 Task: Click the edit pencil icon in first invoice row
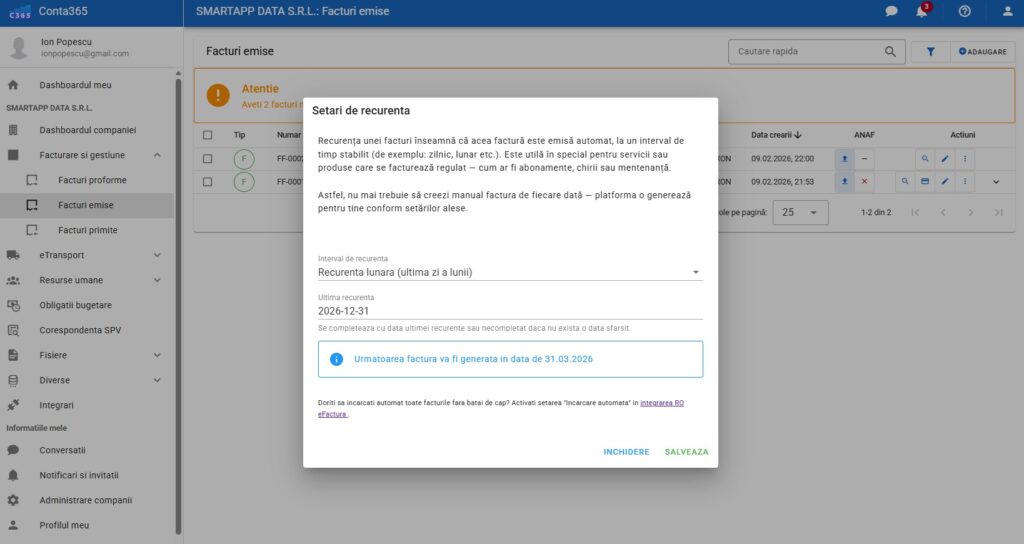coord(945,158)
